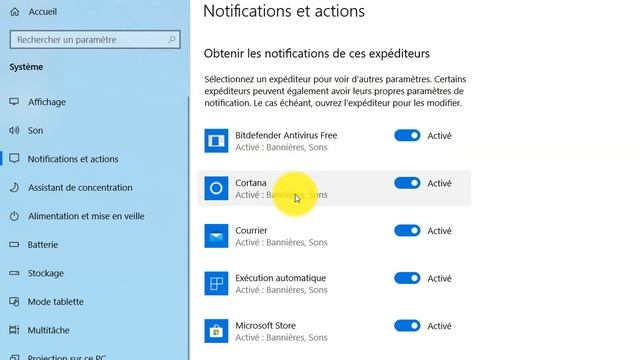The image size is (640, 360).
Task: Click the Notifications et actions icon
Action: pos(14,158)
